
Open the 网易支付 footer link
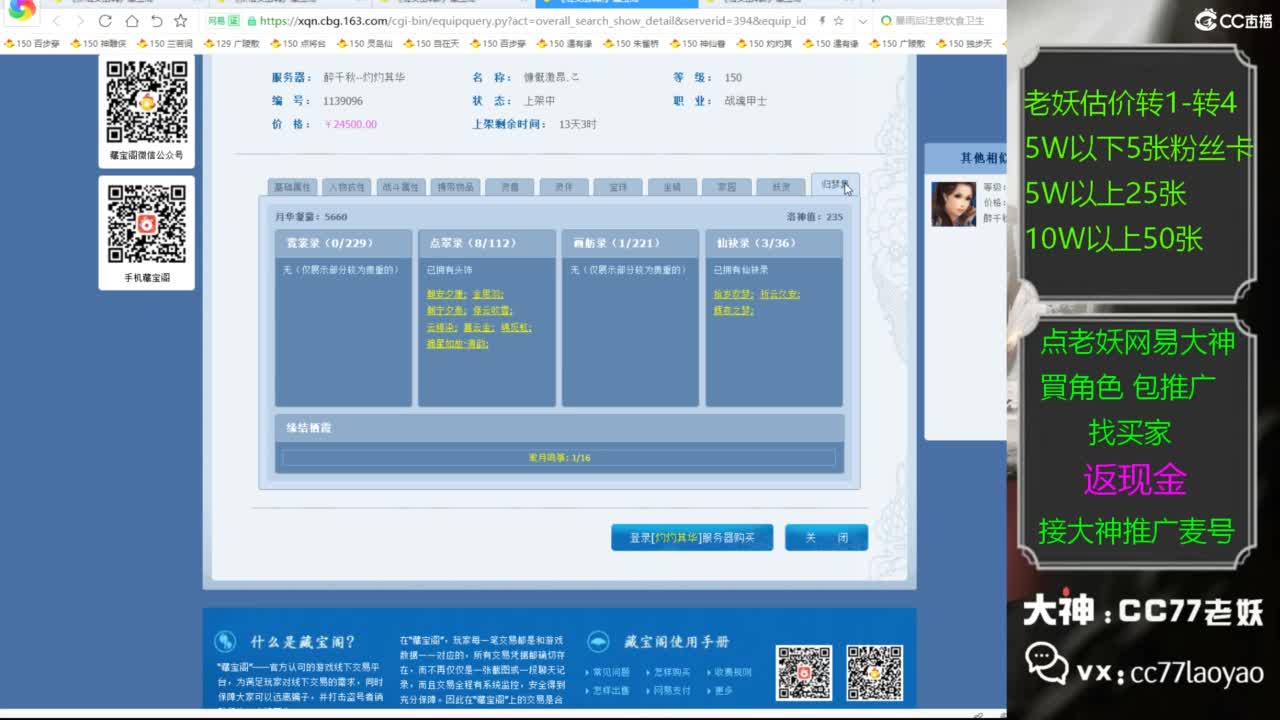click(672, 690)
